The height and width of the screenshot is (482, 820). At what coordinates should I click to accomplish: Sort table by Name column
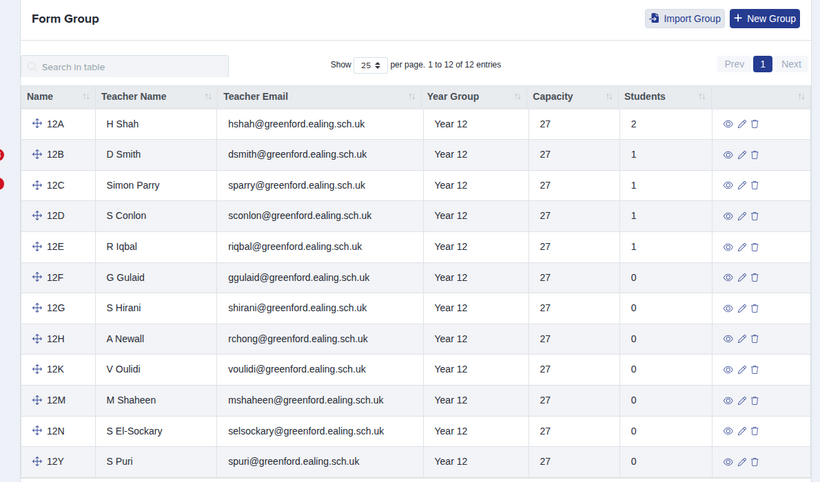click(x=58, y=97)
